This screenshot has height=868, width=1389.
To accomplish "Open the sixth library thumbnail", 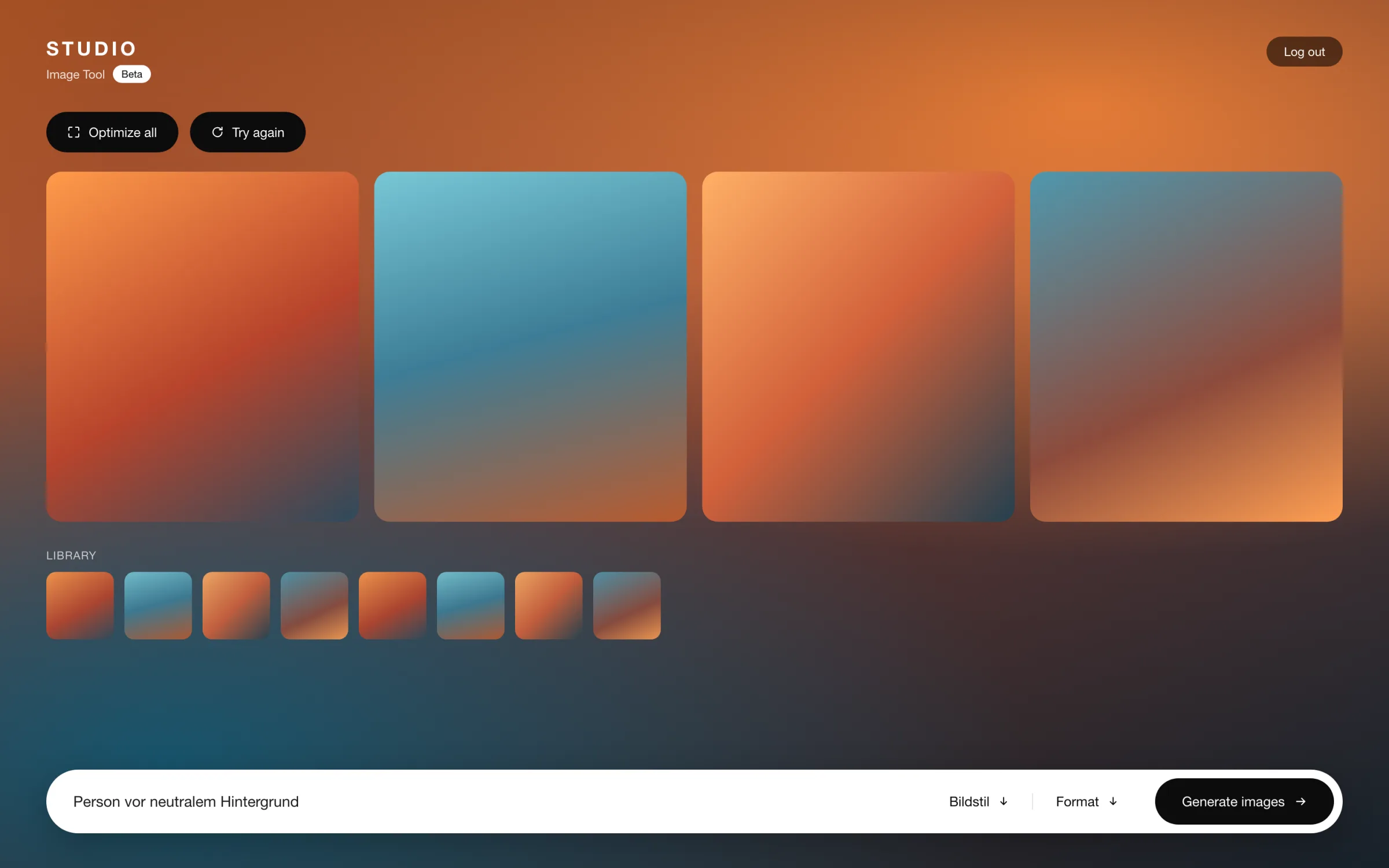I will point(471,605).
